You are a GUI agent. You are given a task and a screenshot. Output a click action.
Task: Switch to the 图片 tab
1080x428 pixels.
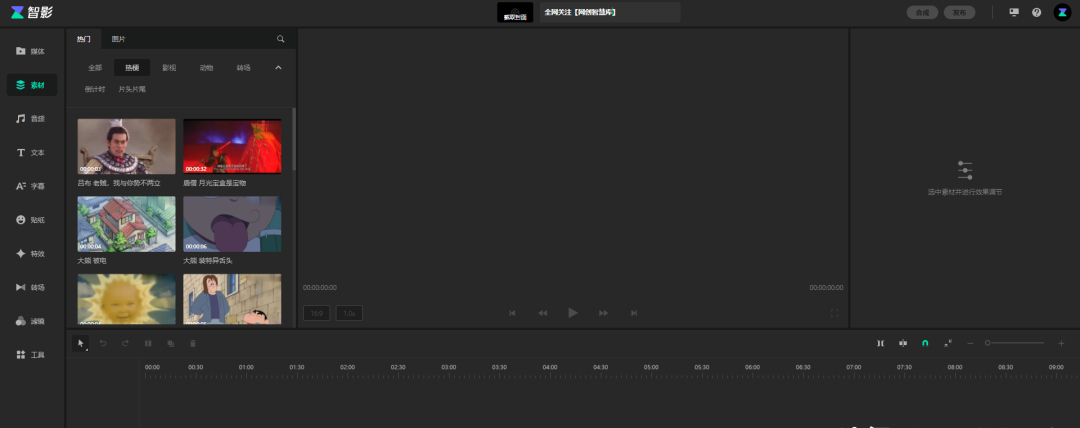[118, 39]
